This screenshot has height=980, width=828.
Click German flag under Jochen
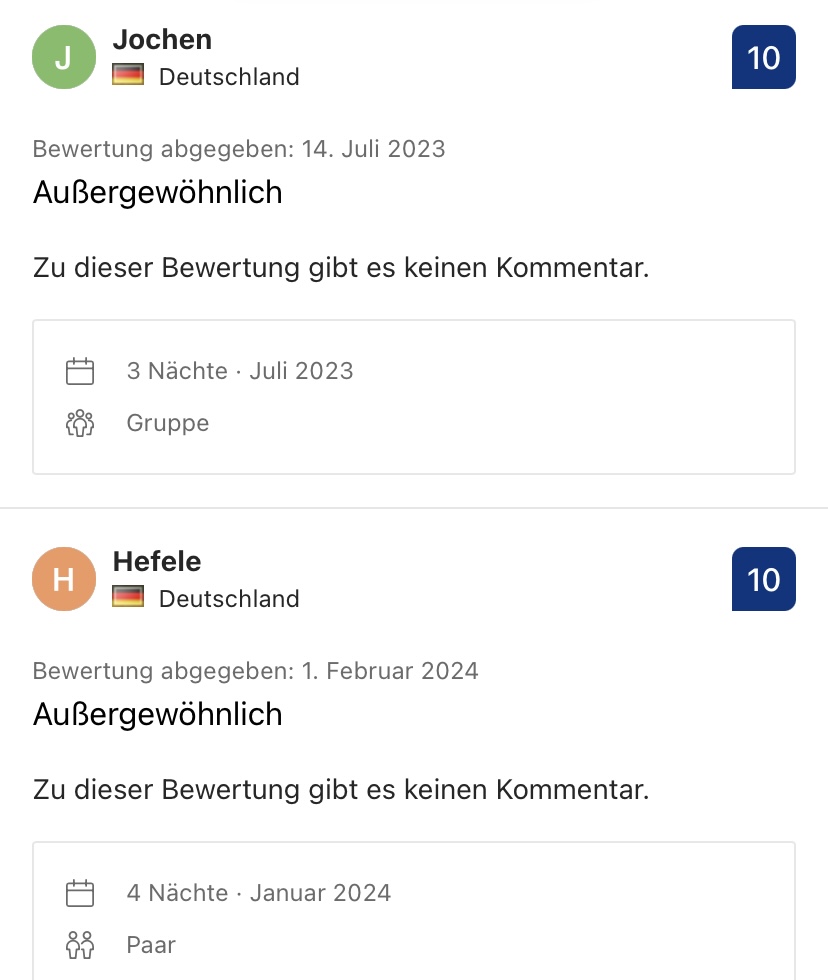[x=128, y=75]
